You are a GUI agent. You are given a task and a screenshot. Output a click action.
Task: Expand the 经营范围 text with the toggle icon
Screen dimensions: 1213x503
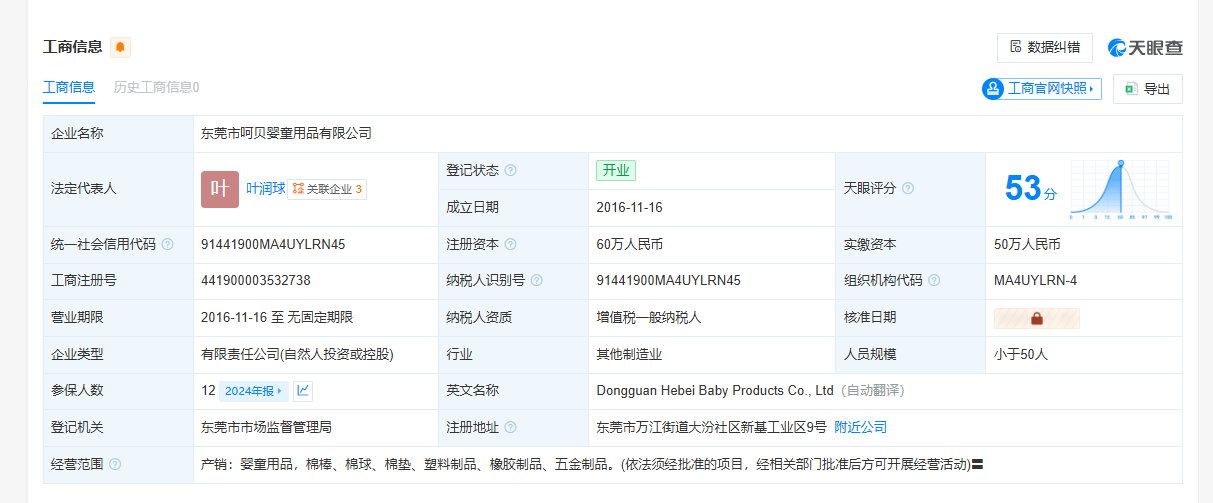point(978,464)
